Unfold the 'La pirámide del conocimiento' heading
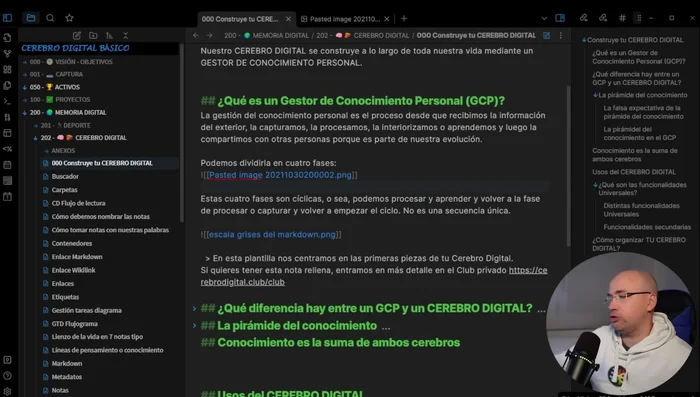 click(x=195, y=326)
